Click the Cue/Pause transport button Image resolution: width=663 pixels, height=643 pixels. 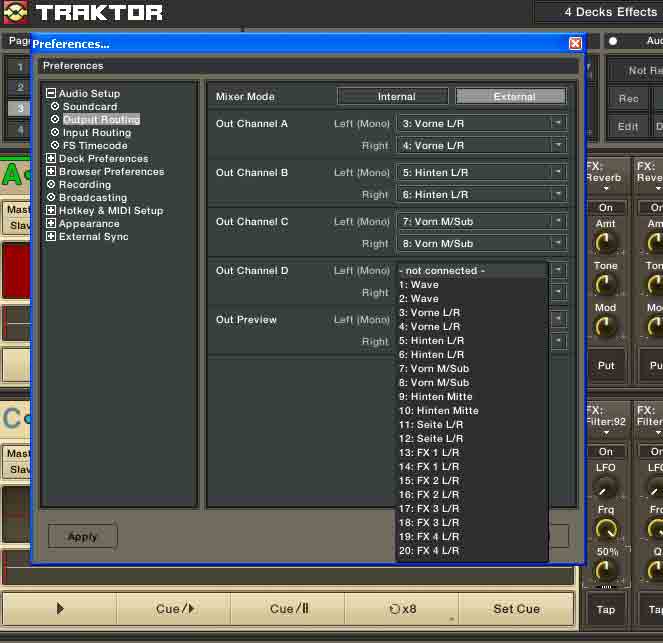tap(288, 609)
